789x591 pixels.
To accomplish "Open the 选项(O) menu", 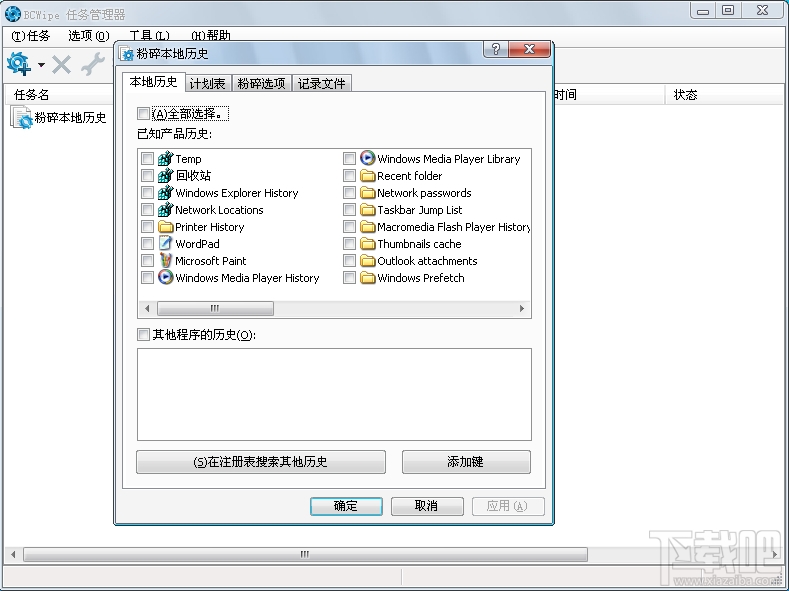I will coord(89,36).
